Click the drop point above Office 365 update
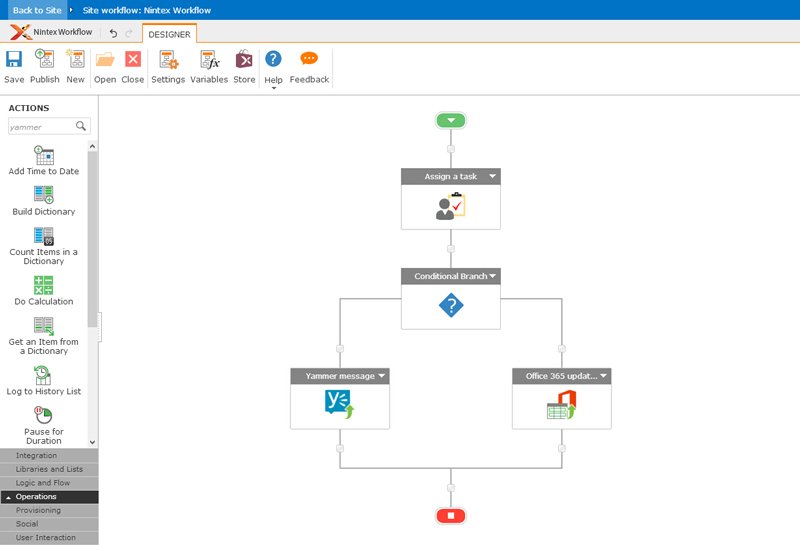 [562, 349]
